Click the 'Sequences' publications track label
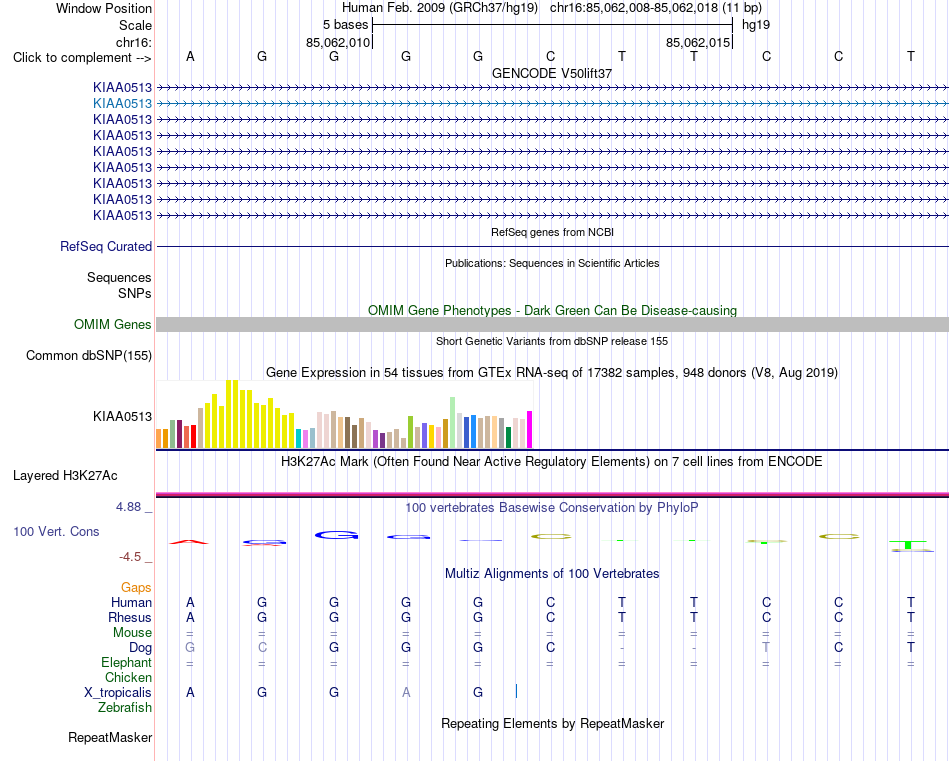 point(119,277)
